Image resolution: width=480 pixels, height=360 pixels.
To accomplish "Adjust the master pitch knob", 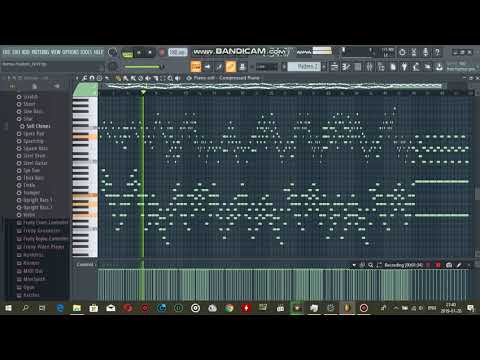I will (113, 66).
